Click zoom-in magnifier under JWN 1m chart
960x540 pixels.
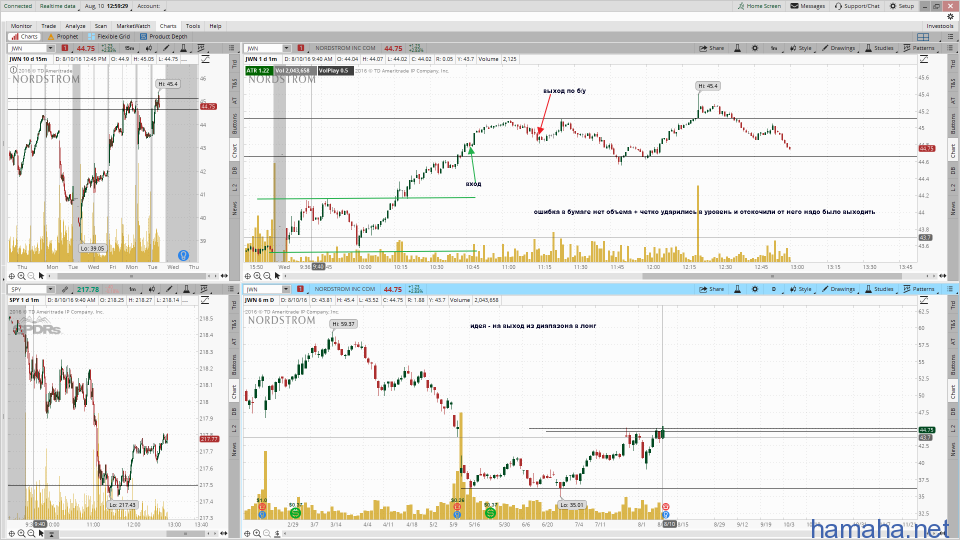(x=258, y=276)
